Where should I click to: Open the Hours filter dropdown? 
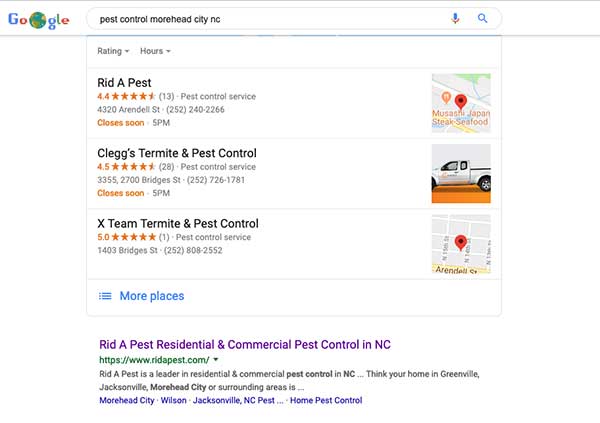click(155, 51)
